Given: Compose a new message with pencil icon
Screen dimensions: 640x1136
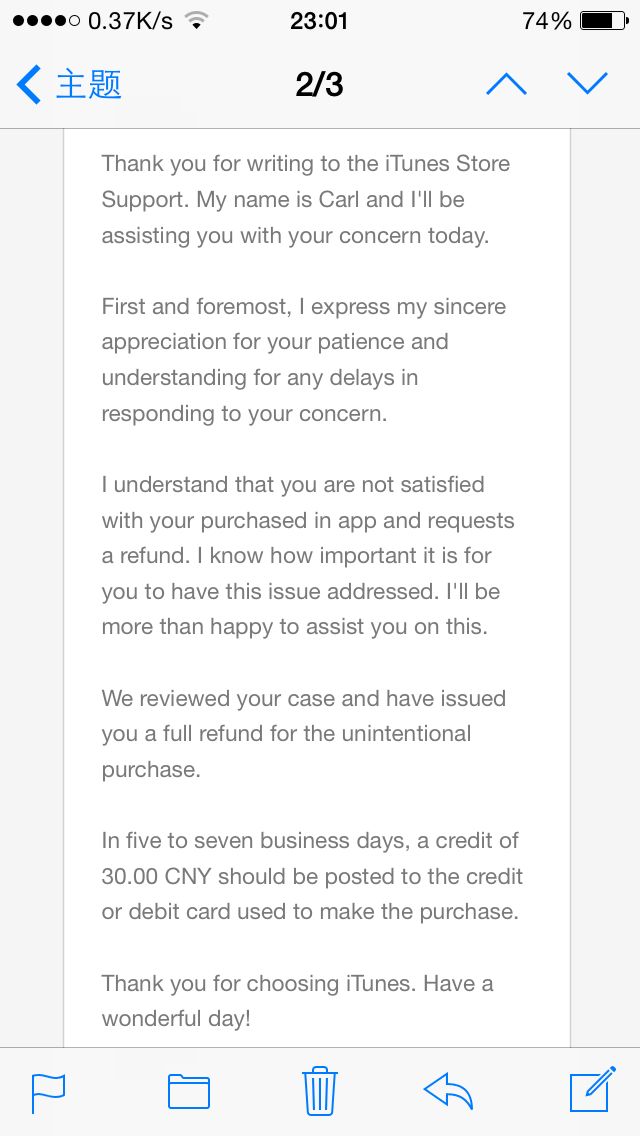Looking at the screenshot, I should click(593, 1089).
